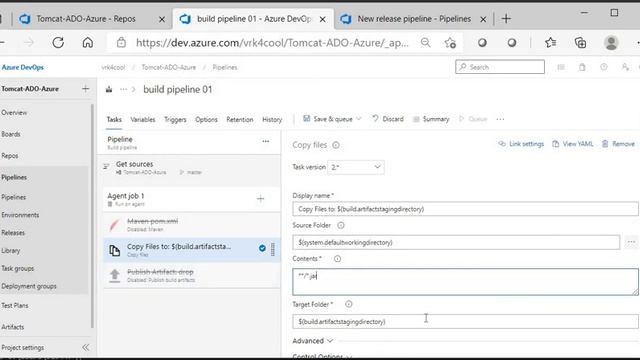Open Boards in the left sidebar
This screenshot has height=360, width=640.
pos(11,134)
